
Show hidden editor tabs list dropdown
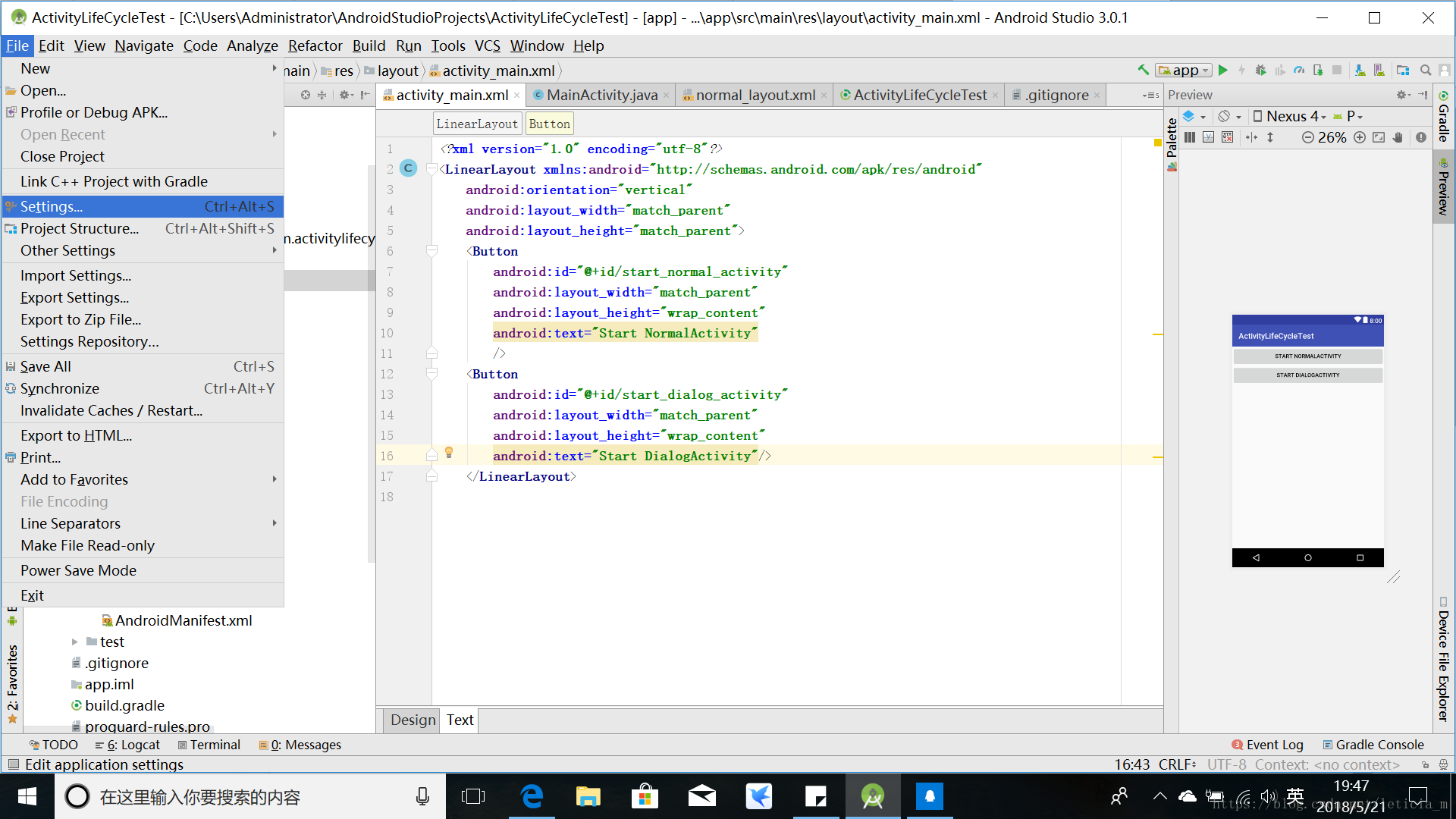[x=1151, y=95]
